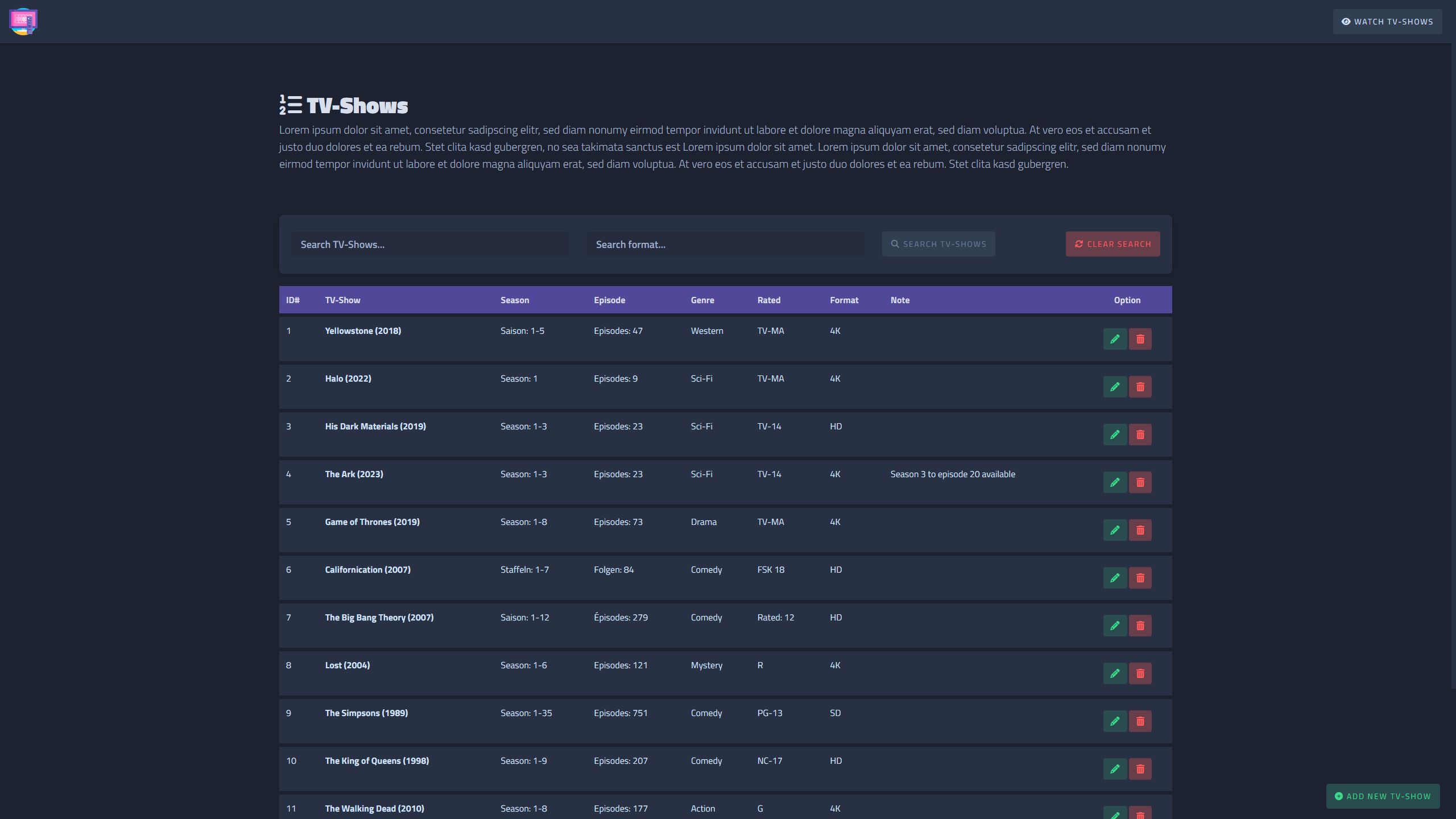Edit The Big Bang Theory entry
Image resolution: width=1456 pixels, height=819 pixels.
[x=1115, y=626]
